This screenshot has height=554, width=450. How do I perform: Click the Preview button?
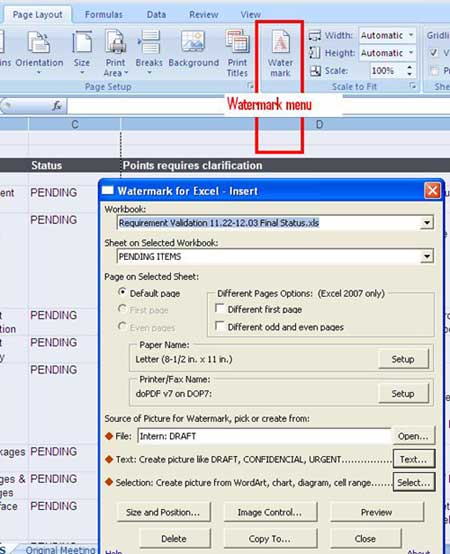tap(377, 512)
